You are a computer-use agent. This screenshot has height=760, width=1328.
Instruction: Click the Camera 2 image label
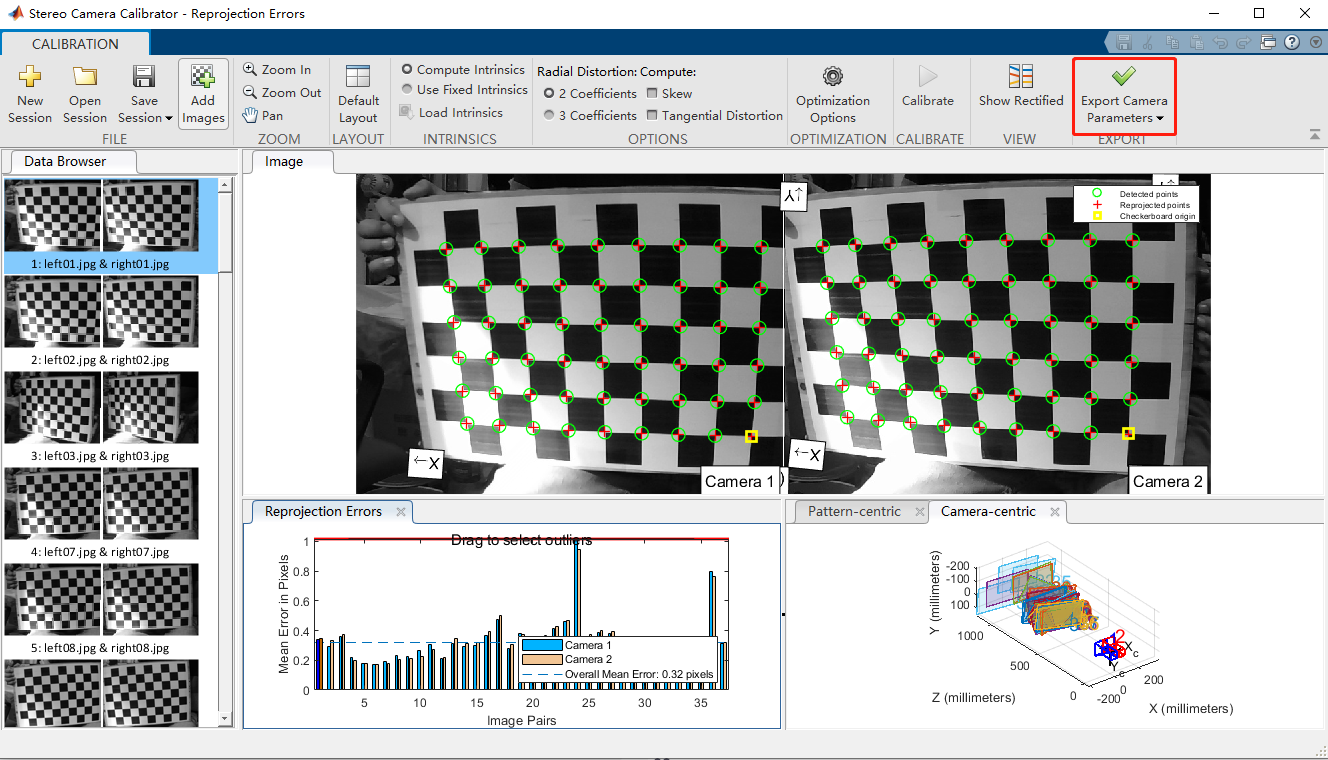[1167, 481]
